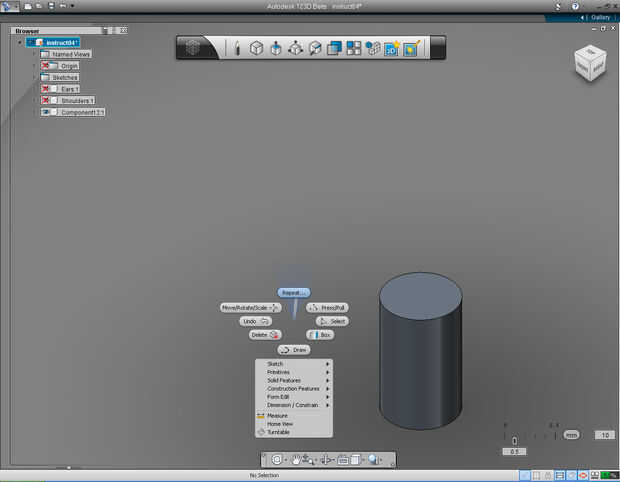Click Select in the marking menu
The image size is (620, 482).
333,321
